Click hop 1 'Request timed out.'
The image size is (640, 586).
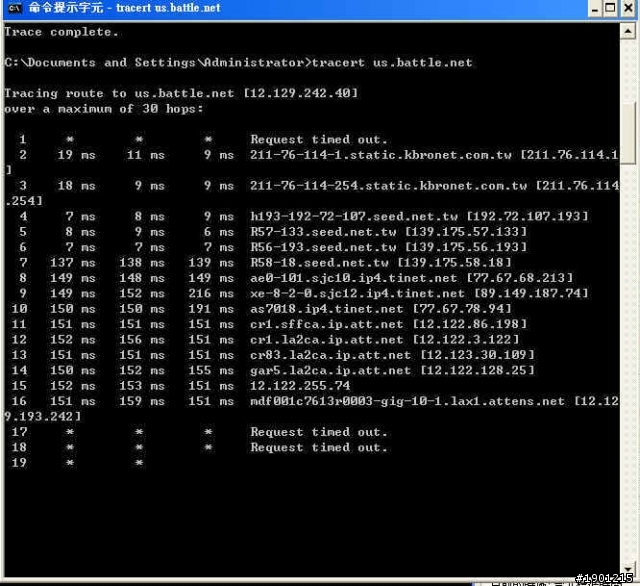pos(319,140)
